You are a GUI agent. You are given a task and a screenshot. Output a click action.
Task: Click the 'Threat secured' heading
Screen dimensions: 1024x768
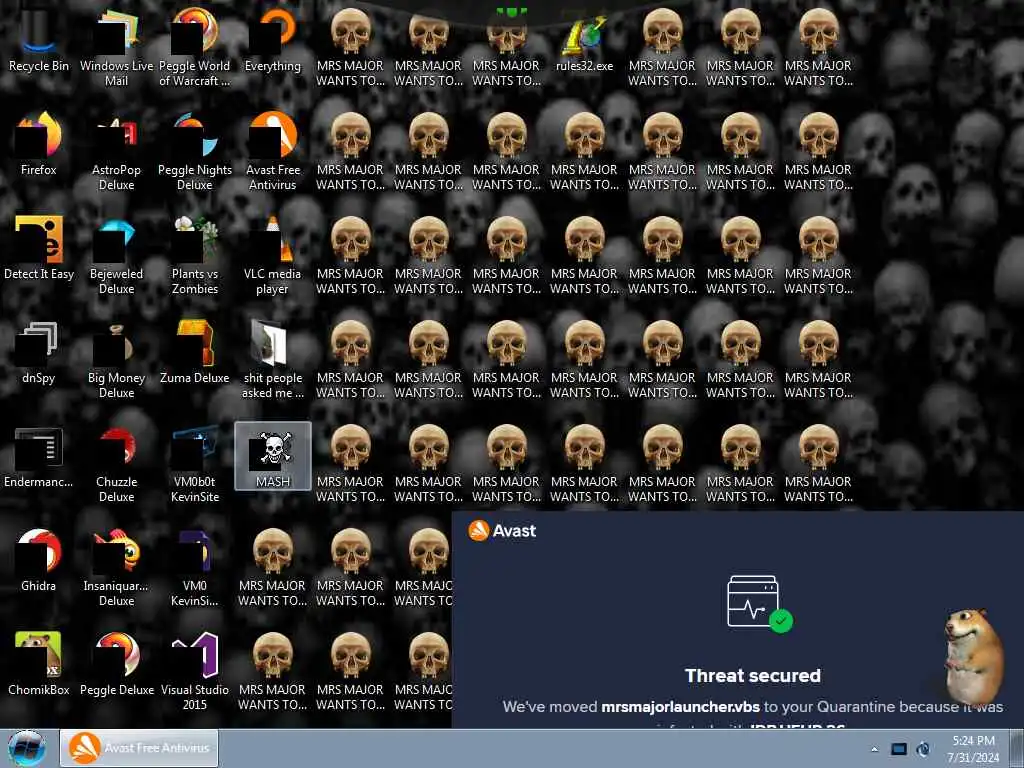click(752, 675)
